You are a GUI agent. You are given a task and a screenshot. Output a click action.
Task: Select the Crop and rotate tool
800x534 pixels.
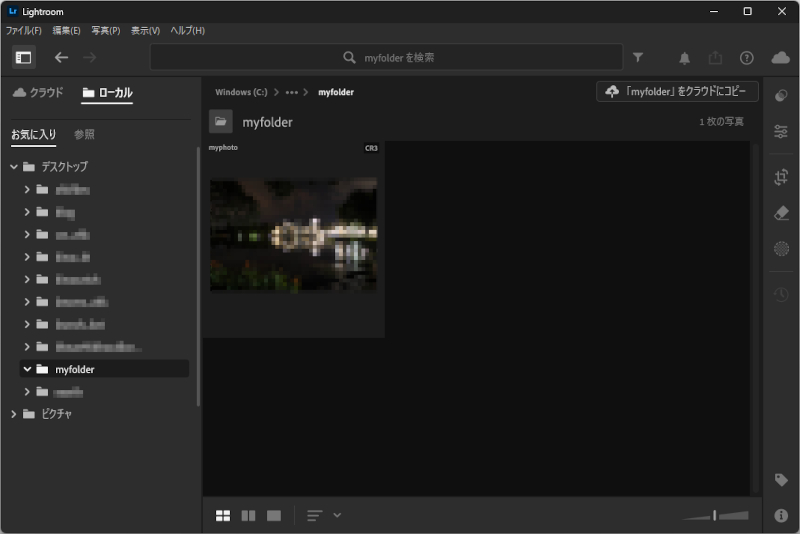point(781,177)
